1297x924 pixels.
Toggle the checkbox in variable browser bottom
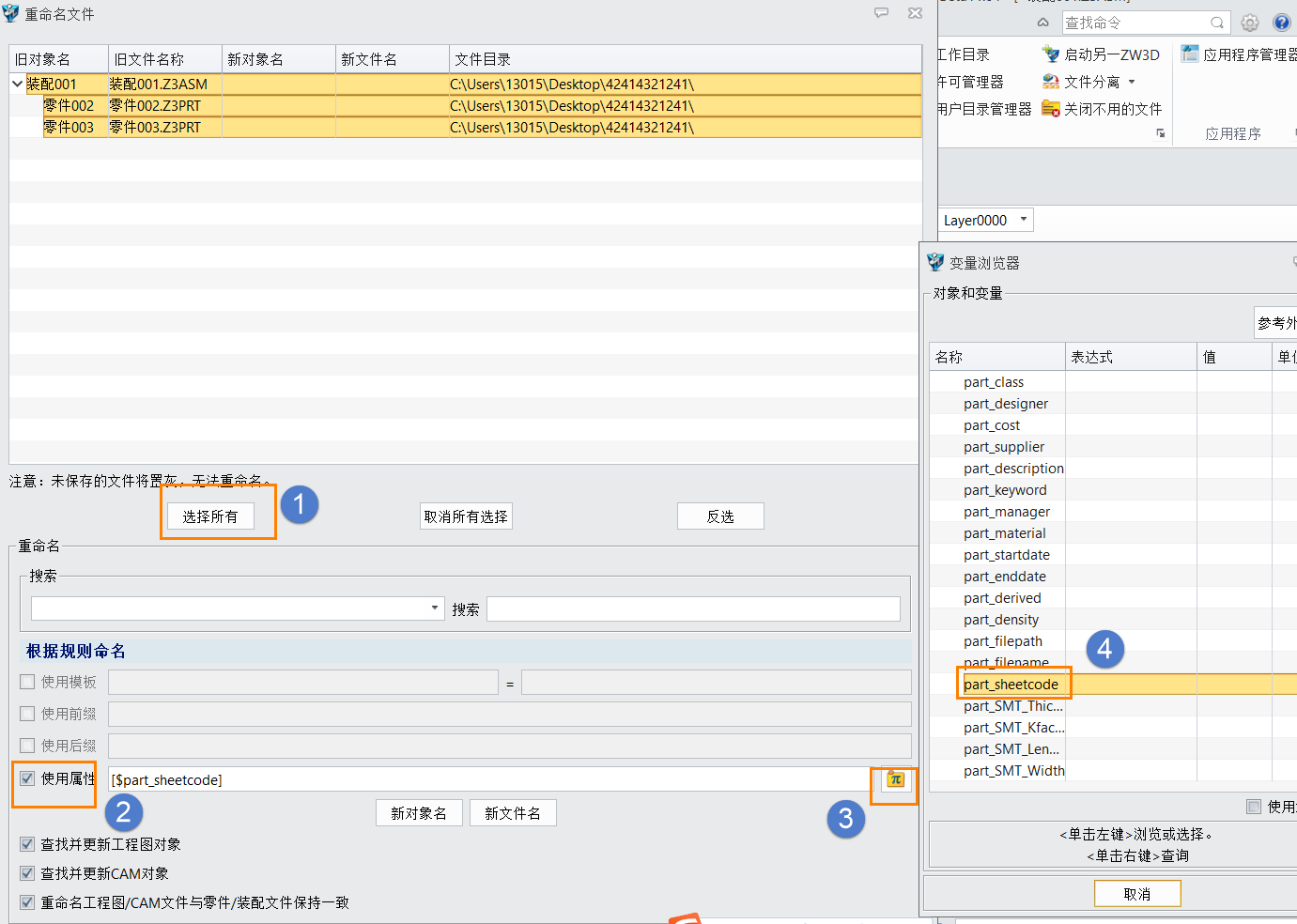[x=1254, y=807]
